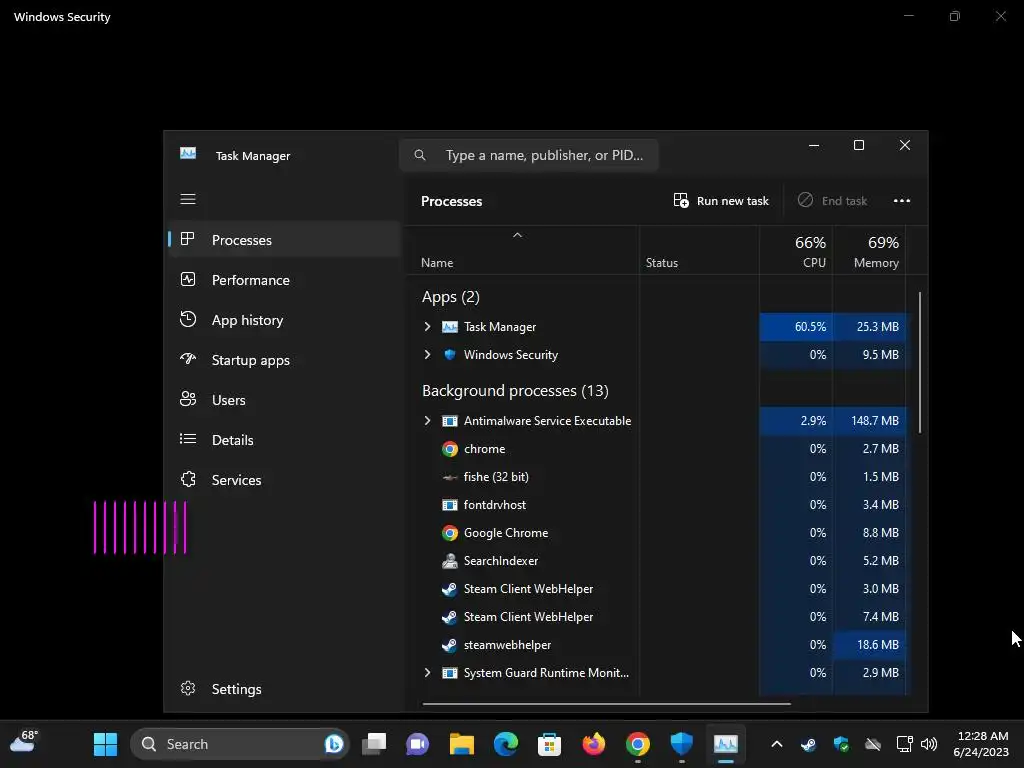The height and width of the screenshot is (768, 1024).
Task: Collapse the column header chevron above Name
Action: pyautogui.click(x=517, y=235)
